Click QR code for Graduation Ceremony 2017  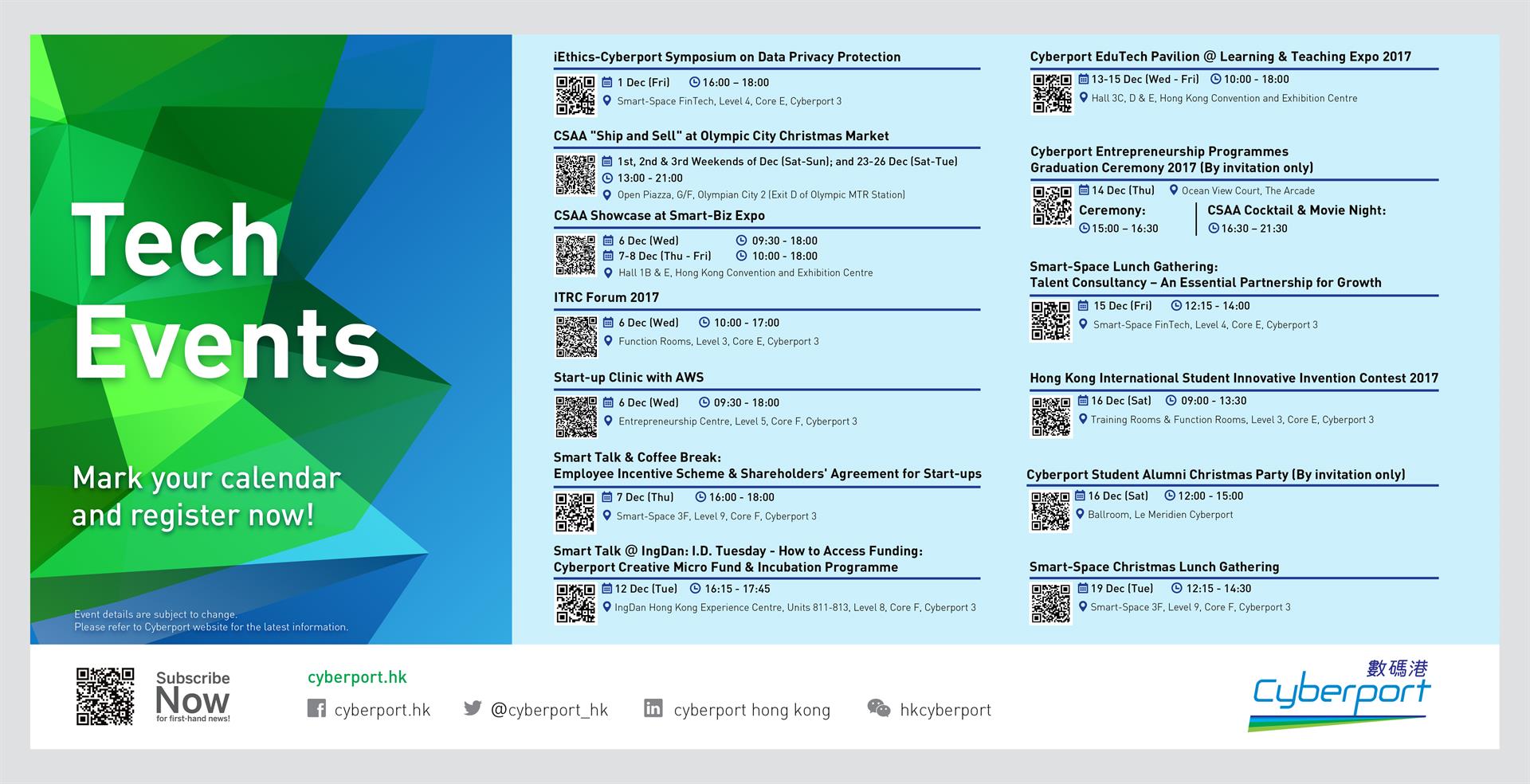[x=1052, y=206]
